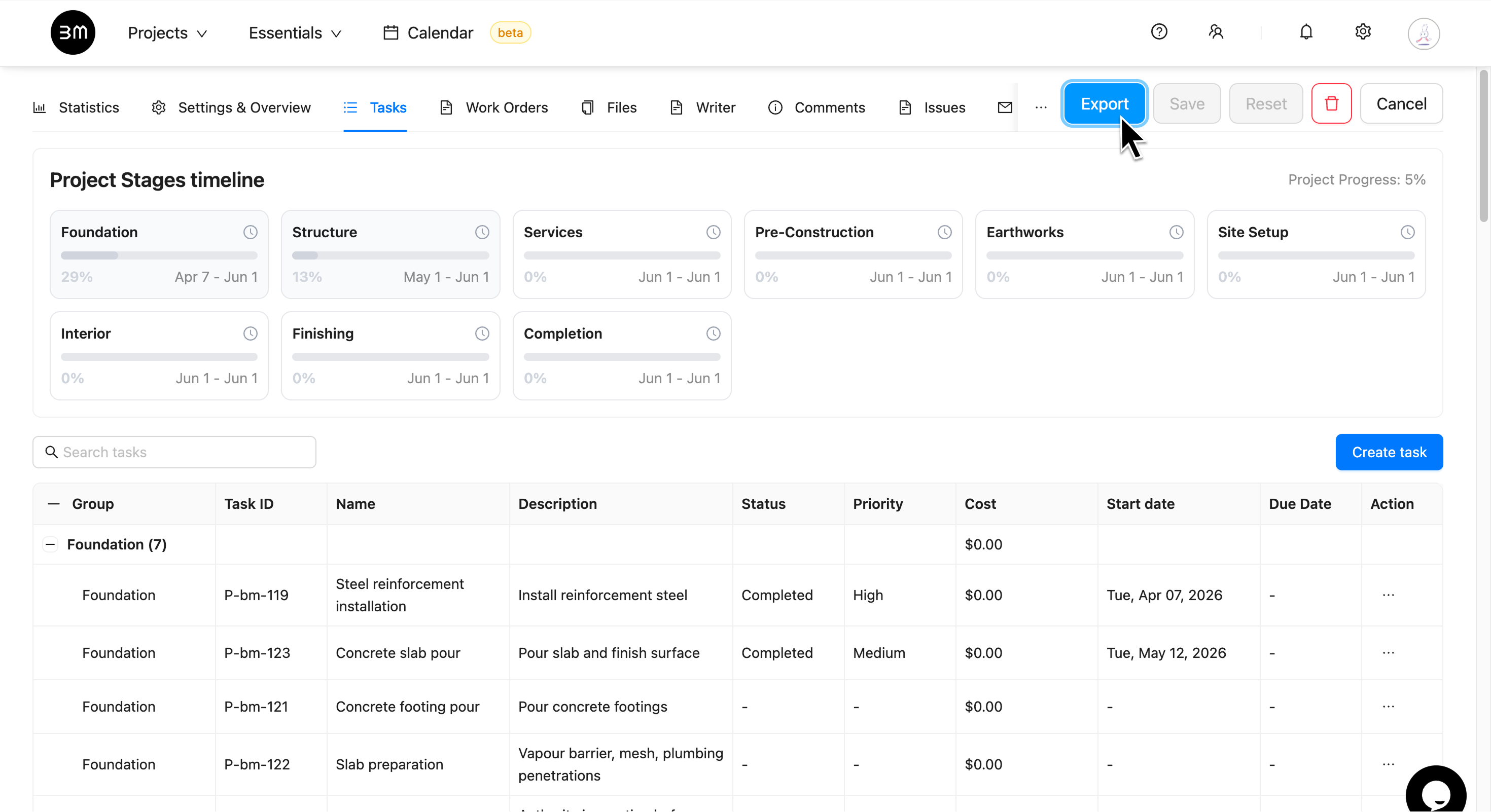Open actions menu for task P-bm-122

click(1388, 764)
